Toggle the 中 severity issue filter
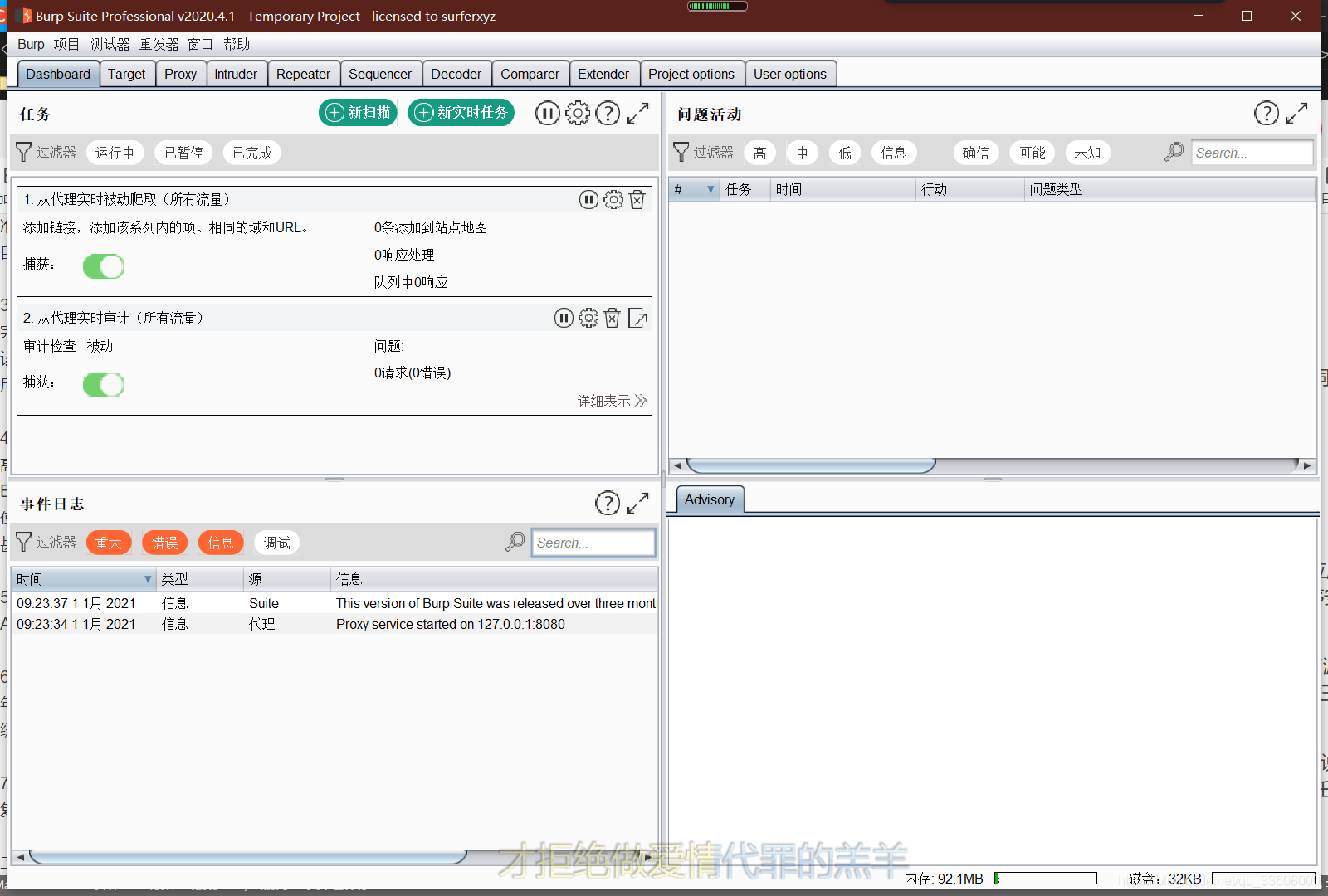Image resolution: width=1328 pixels, height=896 pixels. click(802, 153)
